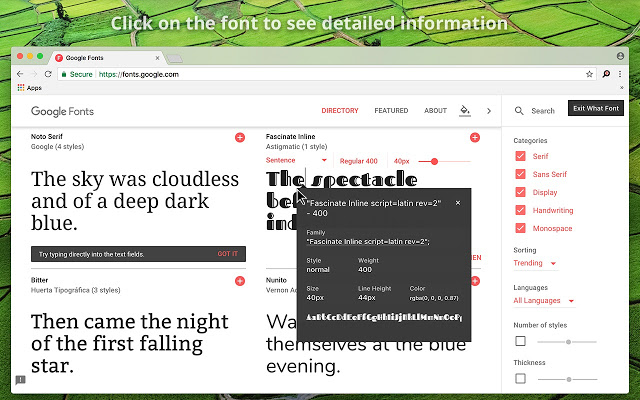Click the green Secure lock indicator
This screenshot has height=400, width=640.
[x=77, y=74]
